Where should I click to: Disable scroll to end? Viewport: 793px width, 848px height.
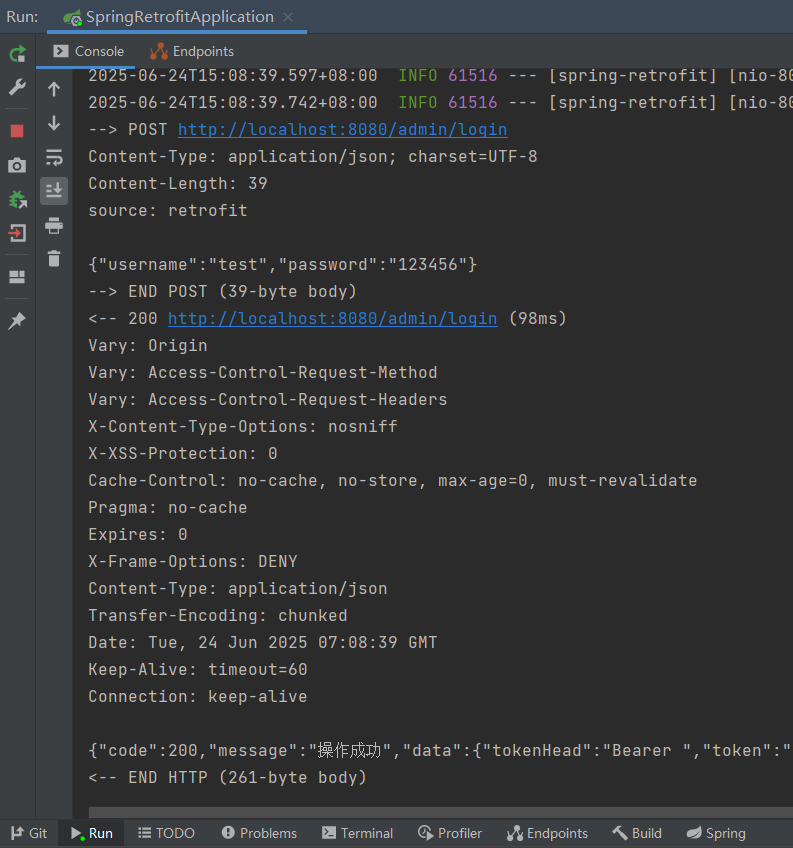tap(55, 191)
